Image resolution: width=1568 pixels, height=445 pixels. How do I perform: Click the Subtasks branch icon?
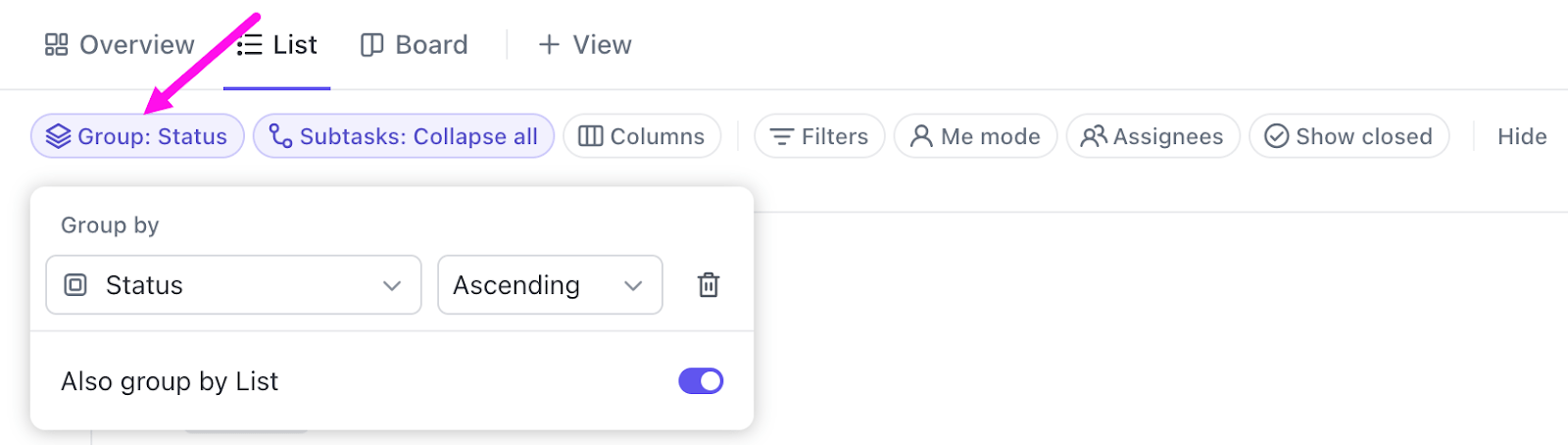(280, 136)
